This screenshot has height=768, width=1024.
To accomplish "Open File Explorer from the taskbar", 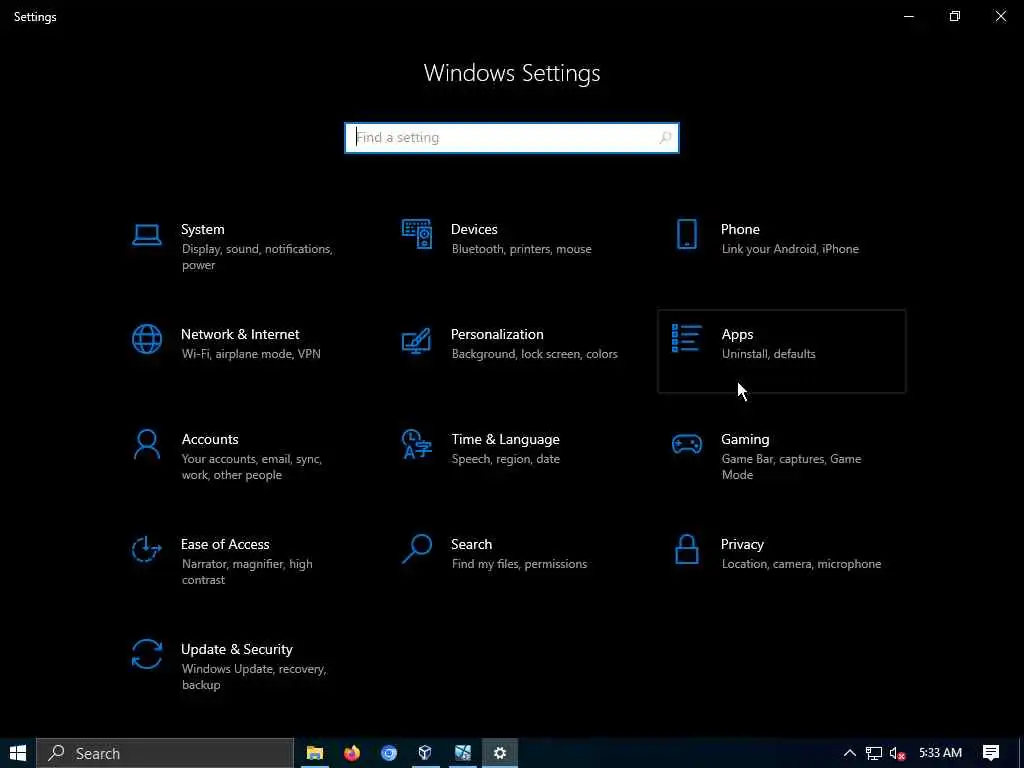I will (x=315, y=753).
